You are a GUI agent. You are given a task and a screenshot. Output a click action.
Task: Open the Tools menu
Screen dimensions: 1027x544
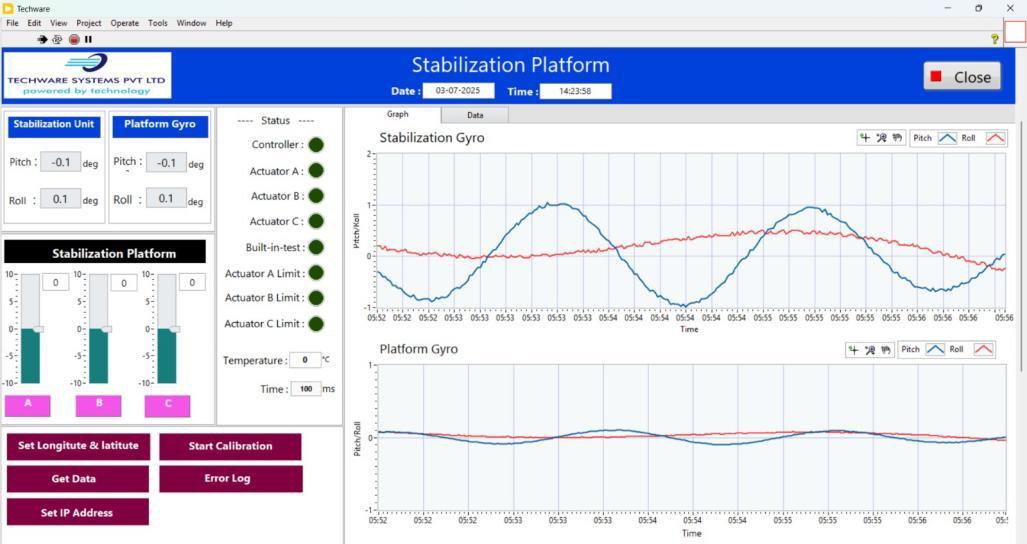click(157, 23)
